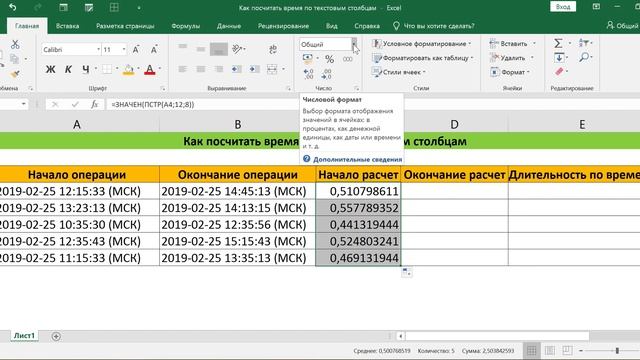Increase decimal places icon

point(309,74)
